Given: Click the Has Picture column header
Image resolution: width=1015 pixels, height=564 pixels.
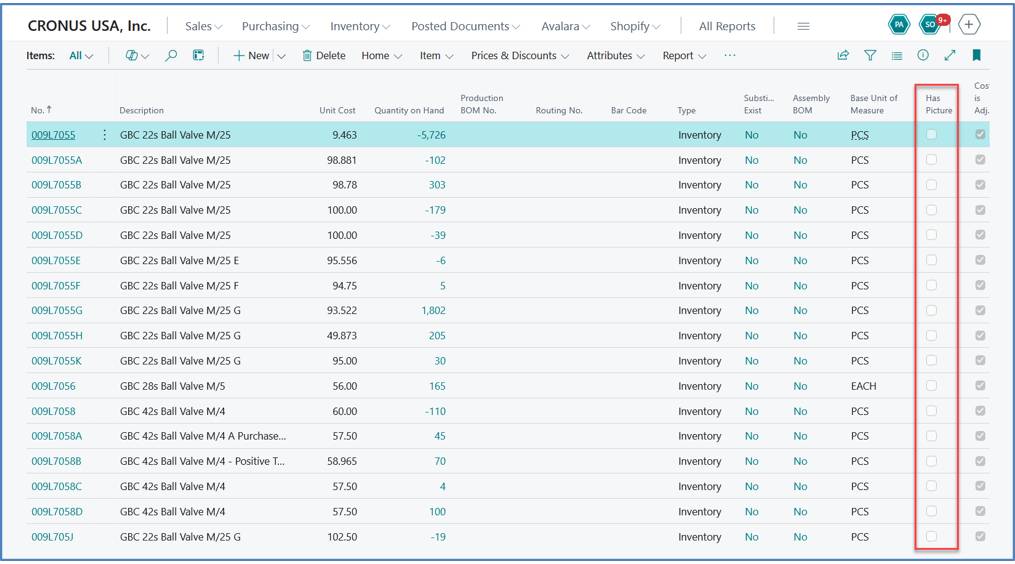Looking at the screenshot, I should coord(938,104).
